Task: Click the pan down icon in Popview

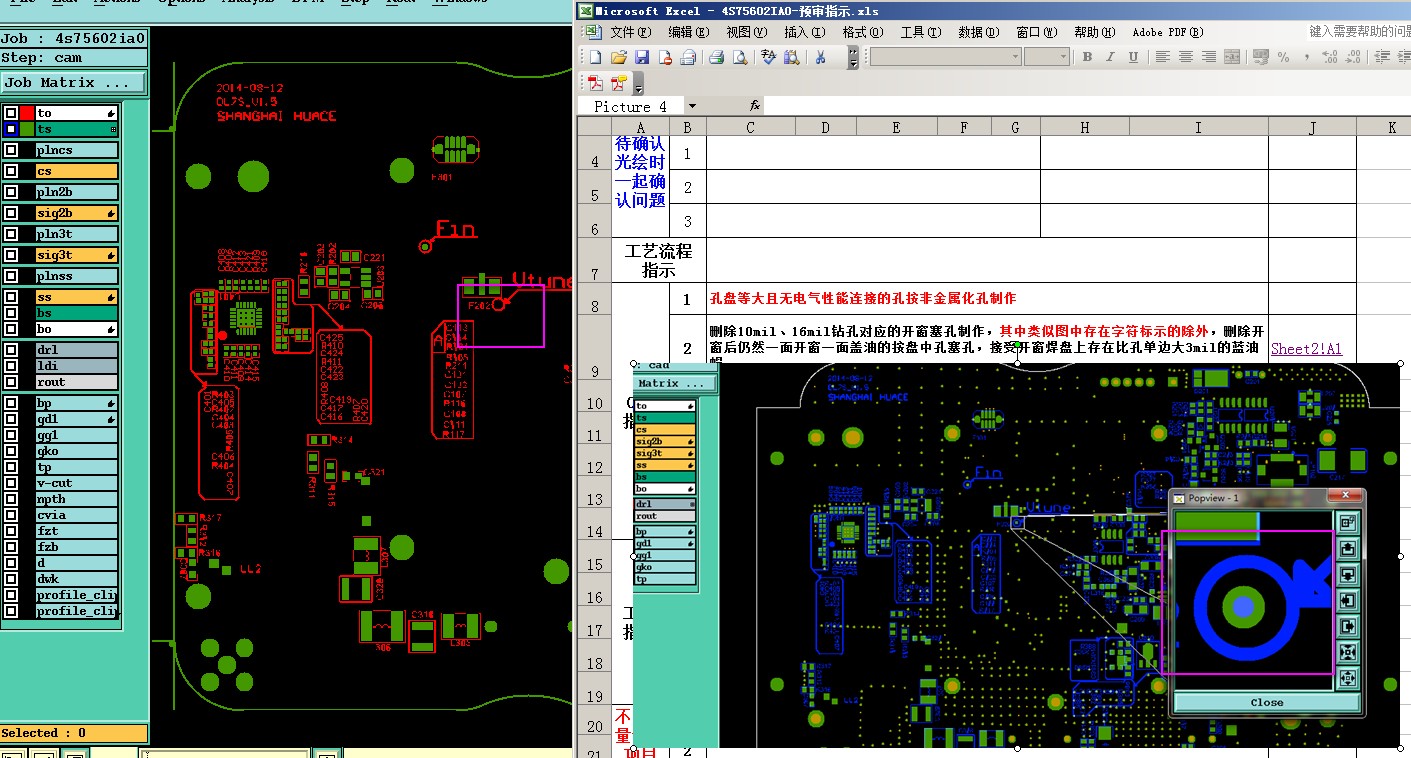Action: click(x=1347, y=574)
